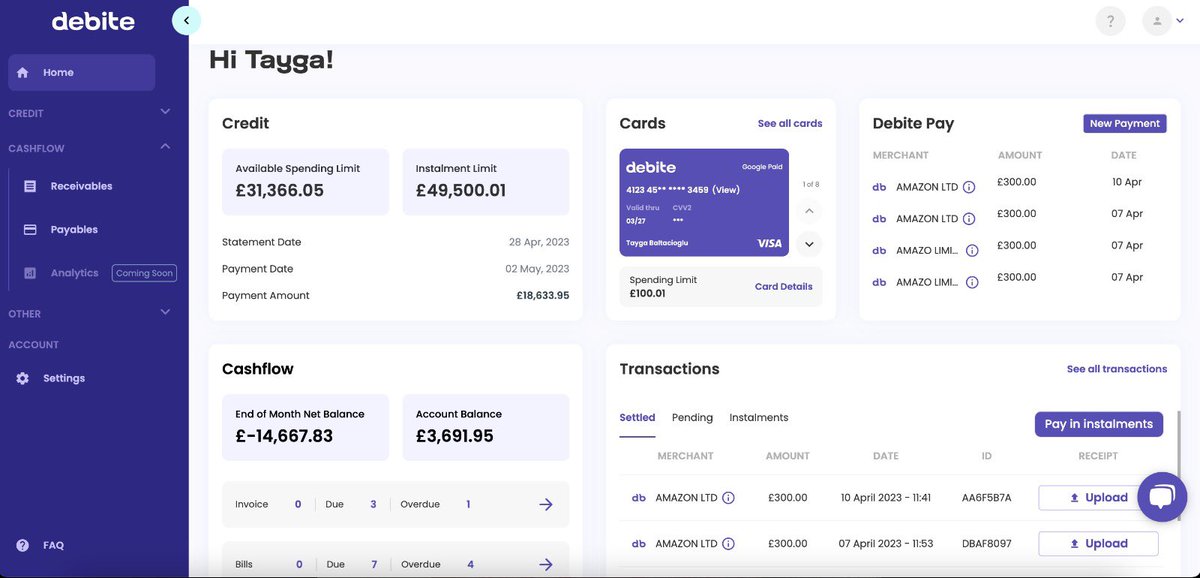Click Instalment Limit £49,500.01 tile

pos(486,181)
